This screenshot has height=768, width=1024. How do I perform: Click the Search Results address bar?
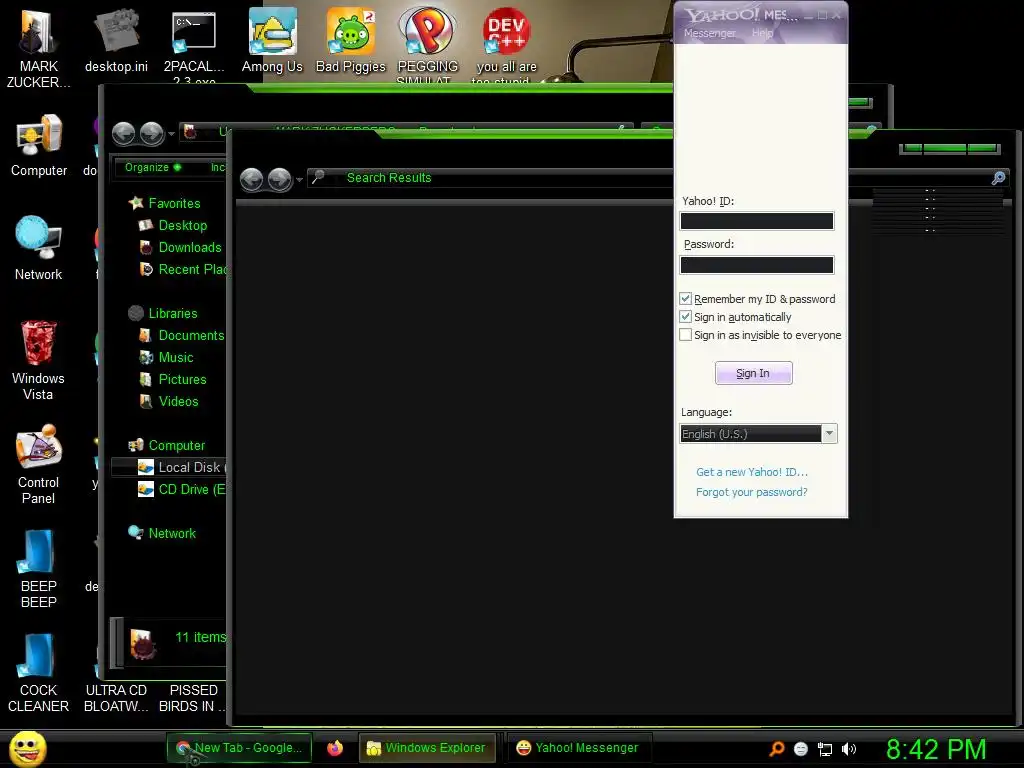click(490, 178)
